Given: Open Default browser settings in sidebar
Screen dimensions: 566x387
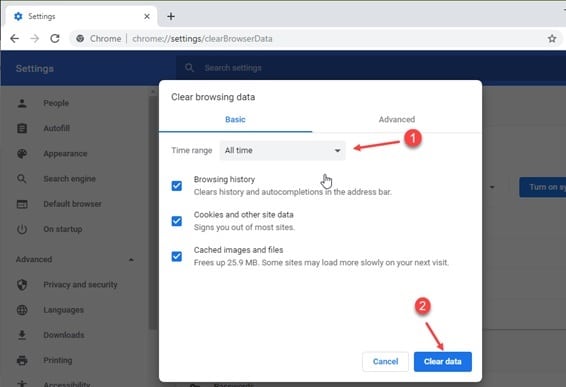Looking at the screenshot, I should click(x=72, y=204).
